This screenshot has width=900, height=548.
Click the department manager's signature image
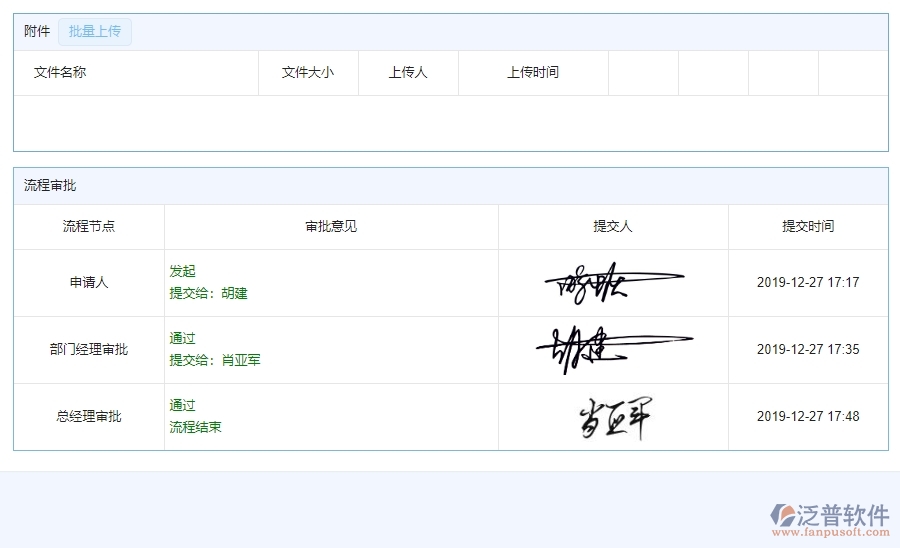click(x=612, y=349)
